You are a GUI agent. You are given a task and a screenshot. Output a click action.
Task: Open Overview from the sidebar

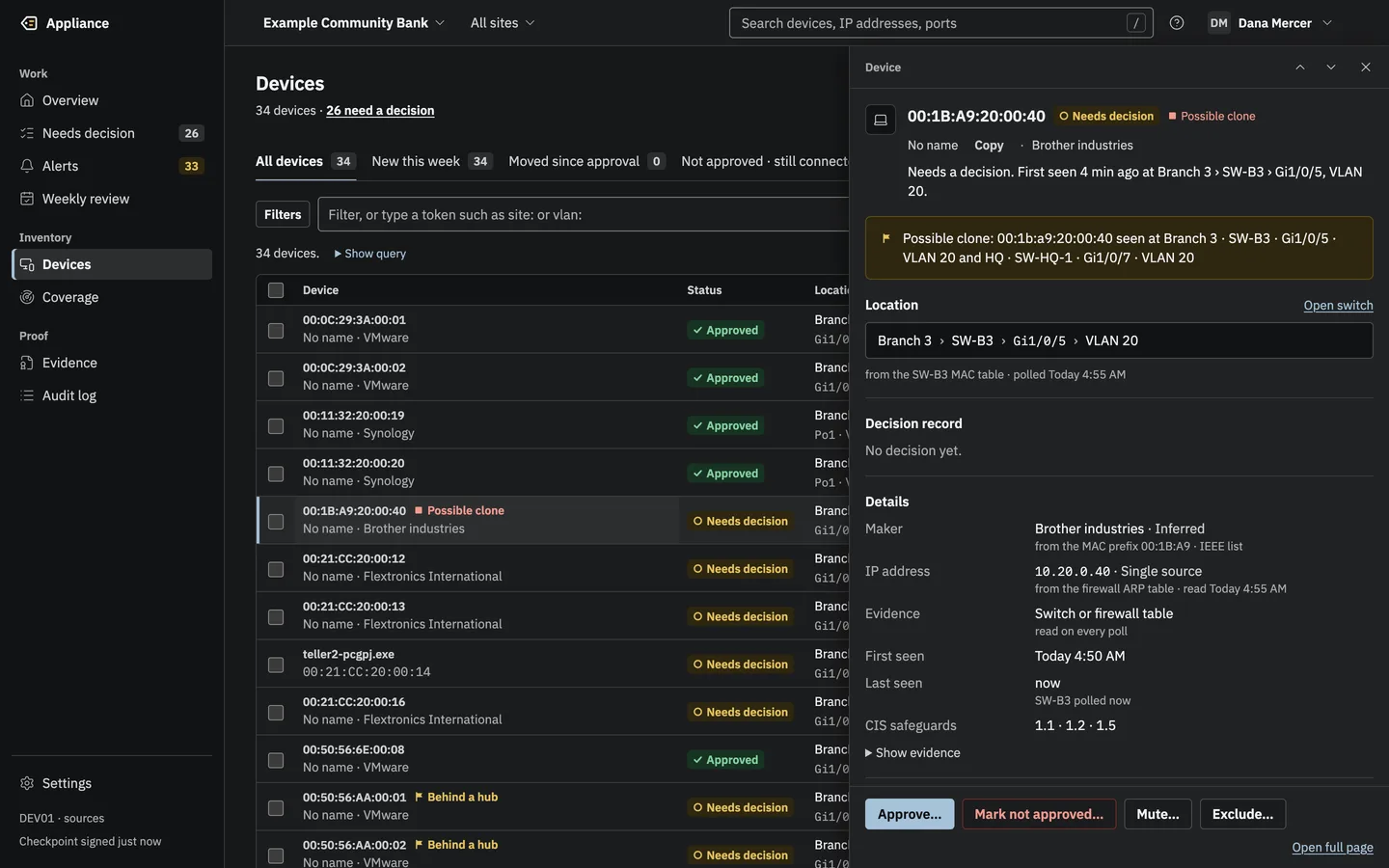112,100
